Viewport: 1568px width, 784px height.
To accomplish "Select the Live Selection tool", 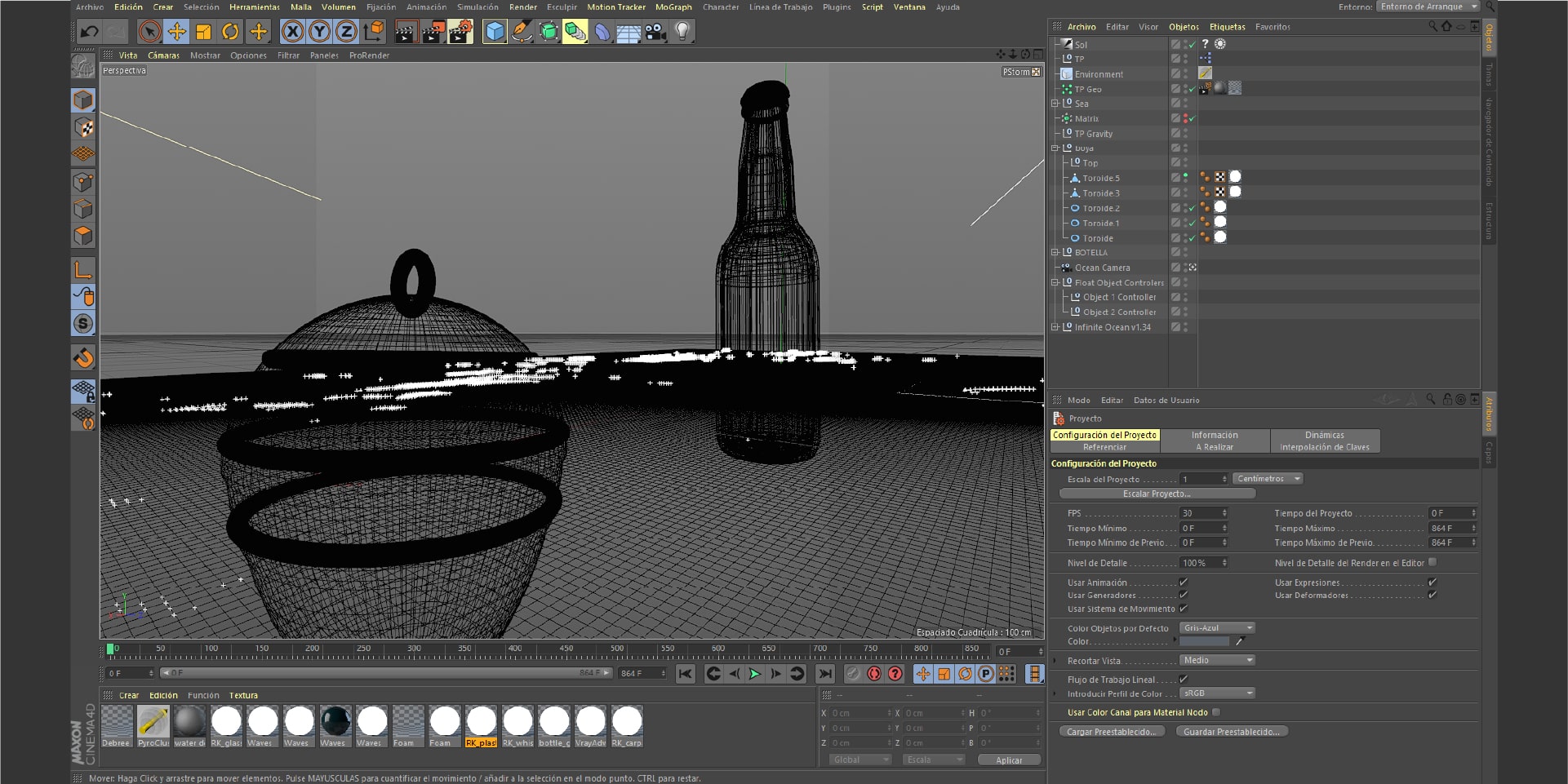I will point(149,31).
